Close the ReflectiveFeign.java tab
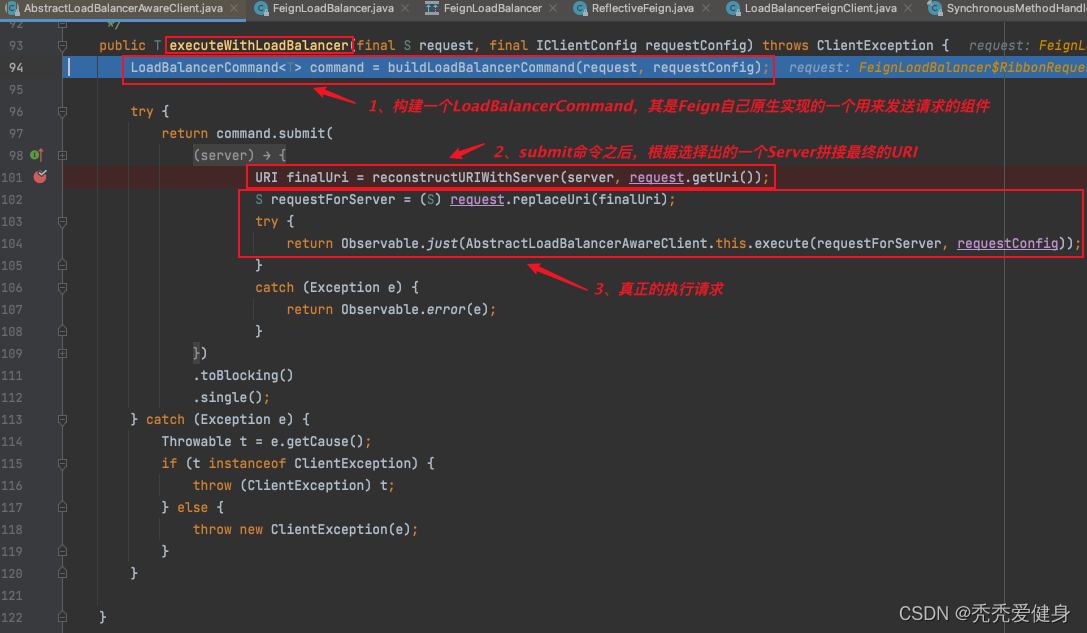 click(x=706, y=8)
